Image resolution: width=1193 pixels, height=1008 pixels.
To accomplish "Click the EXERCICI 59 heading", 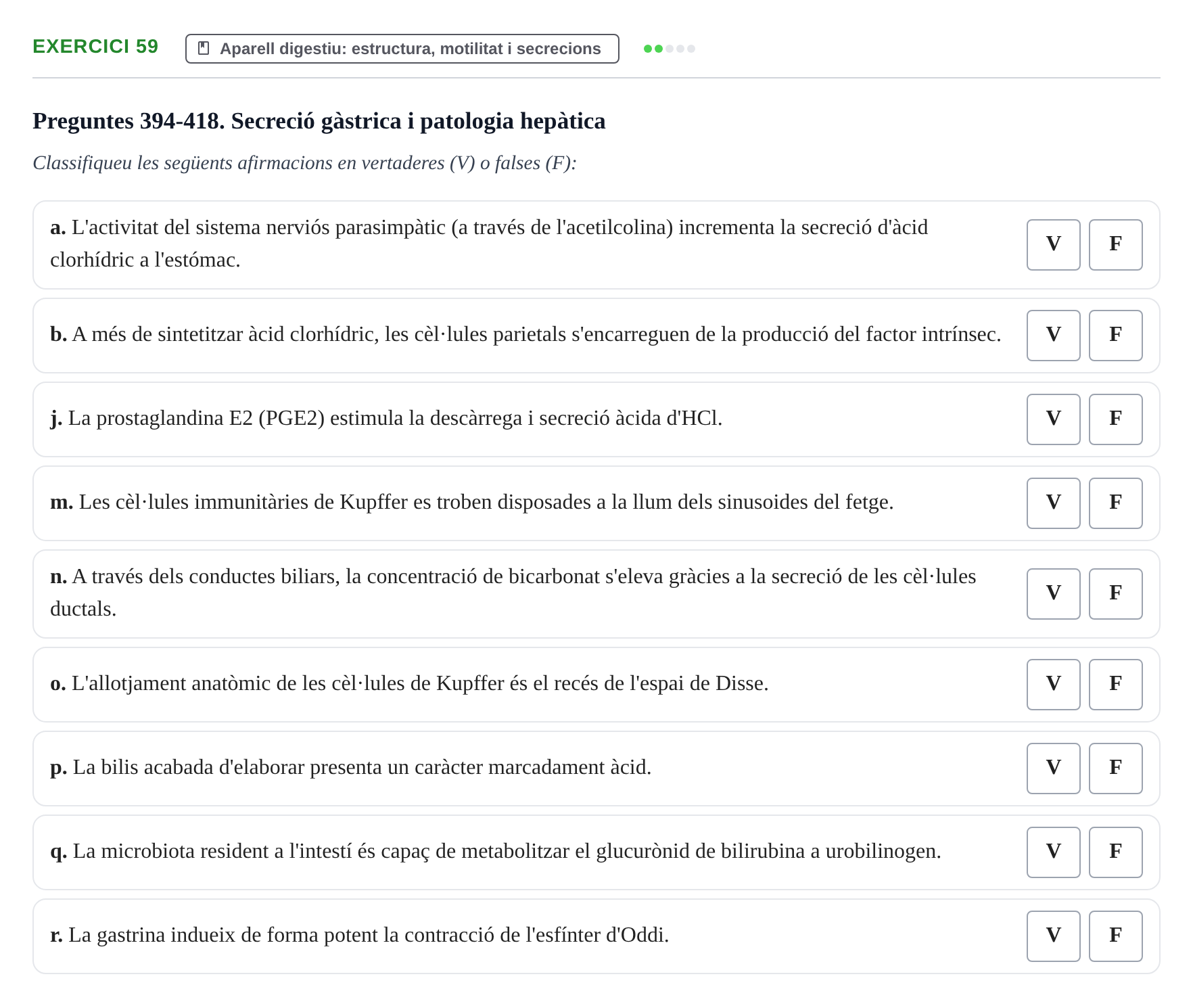I will (x=95, y=47).
